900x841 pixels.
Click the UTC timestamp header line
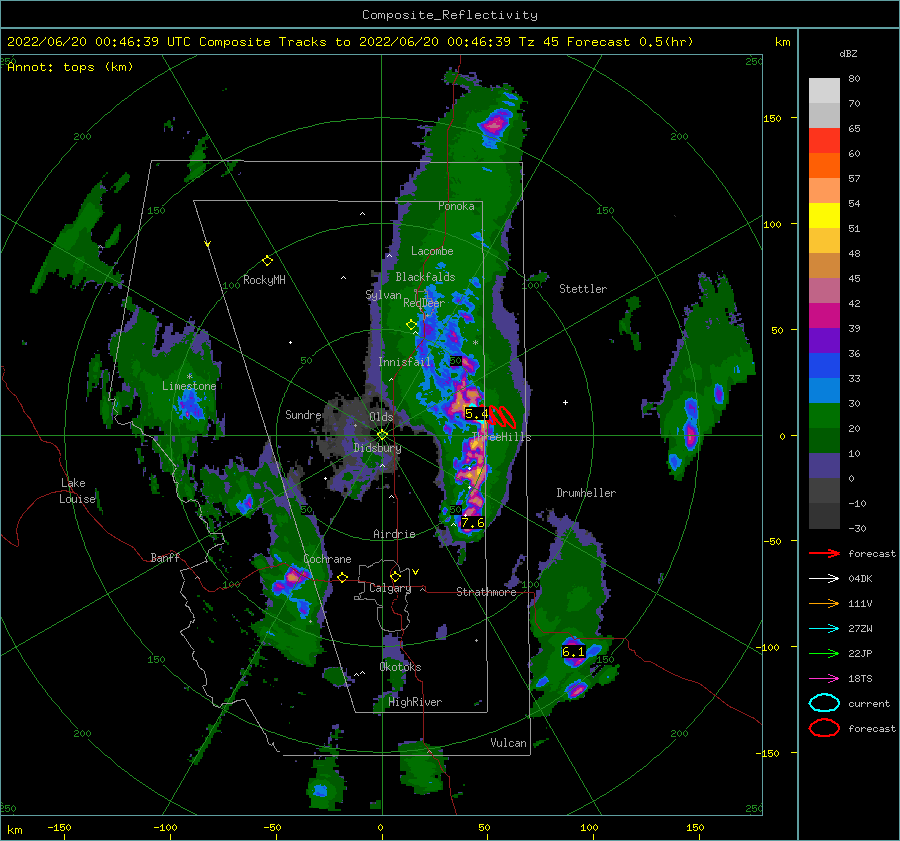click(350, 42)
